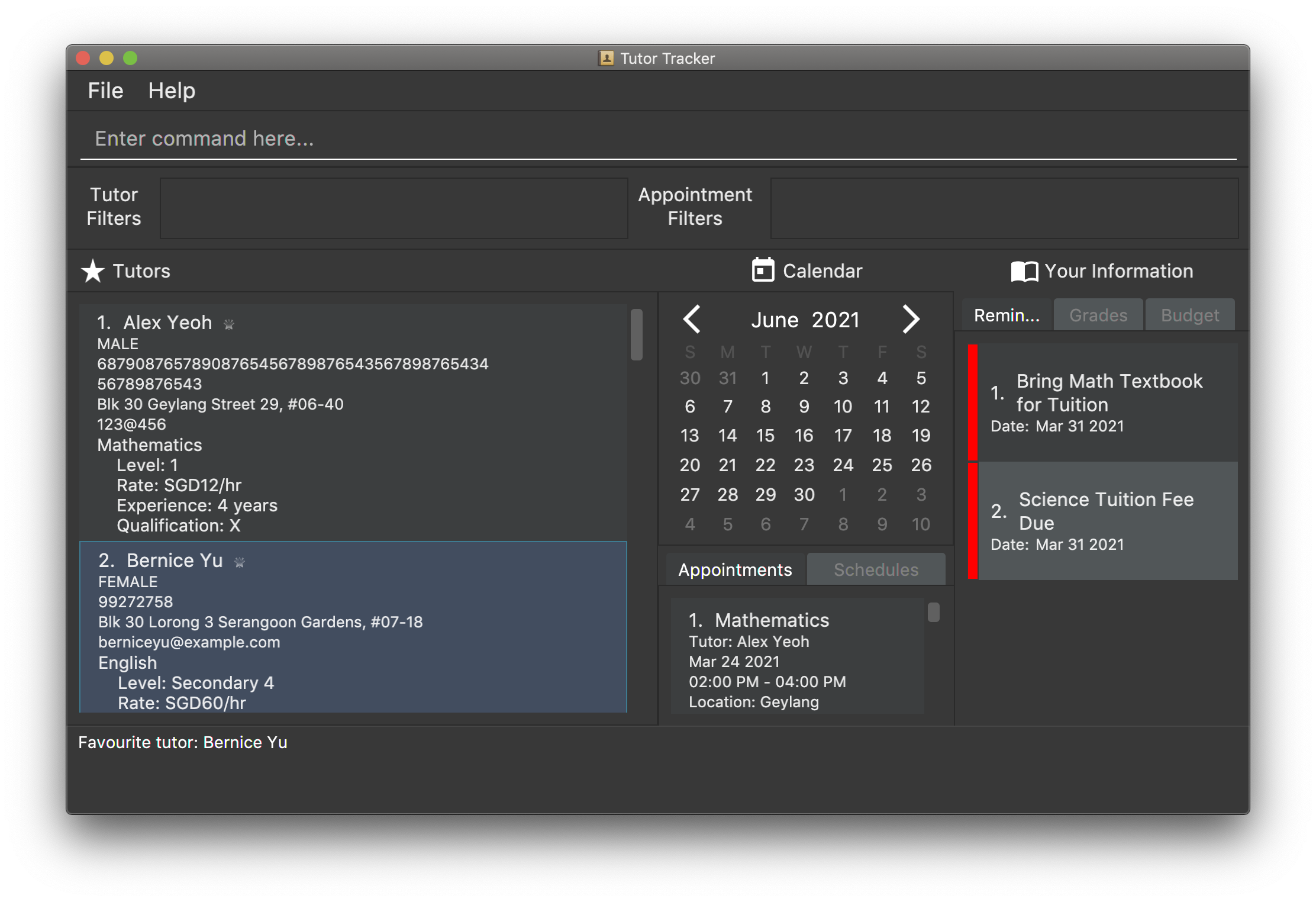Click the open book icon by Your Information

pyautogui.click(x=1024, y=271)
